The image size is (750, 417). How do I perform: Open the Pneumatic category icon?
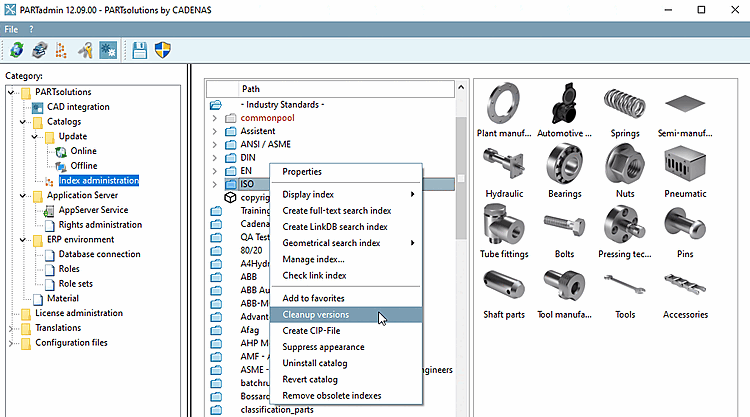[685, 162]
